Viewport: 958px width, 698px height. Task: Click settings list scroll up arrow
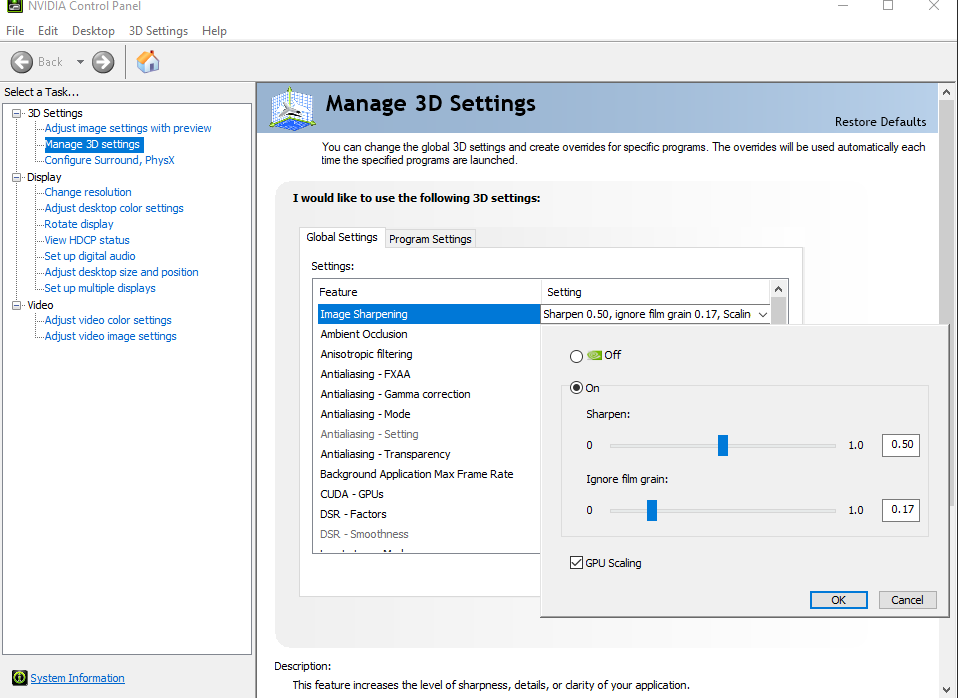(x=778, y=289)
